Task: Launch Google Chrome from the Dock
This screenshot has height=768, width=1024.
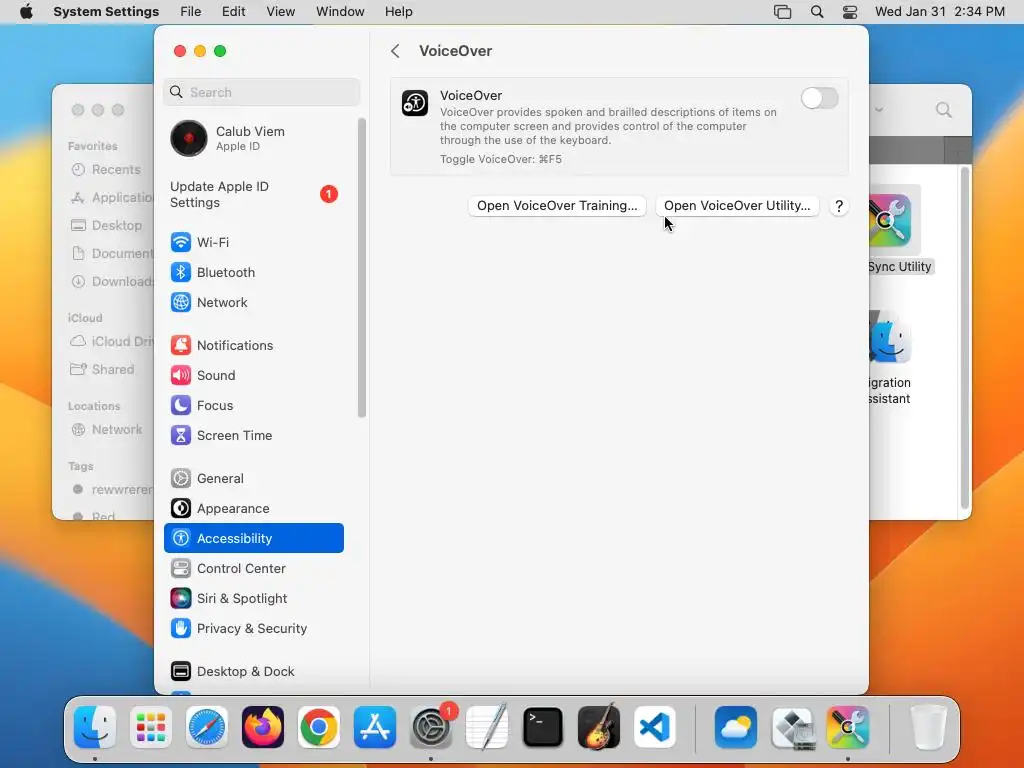Action: tap(319, 727)
